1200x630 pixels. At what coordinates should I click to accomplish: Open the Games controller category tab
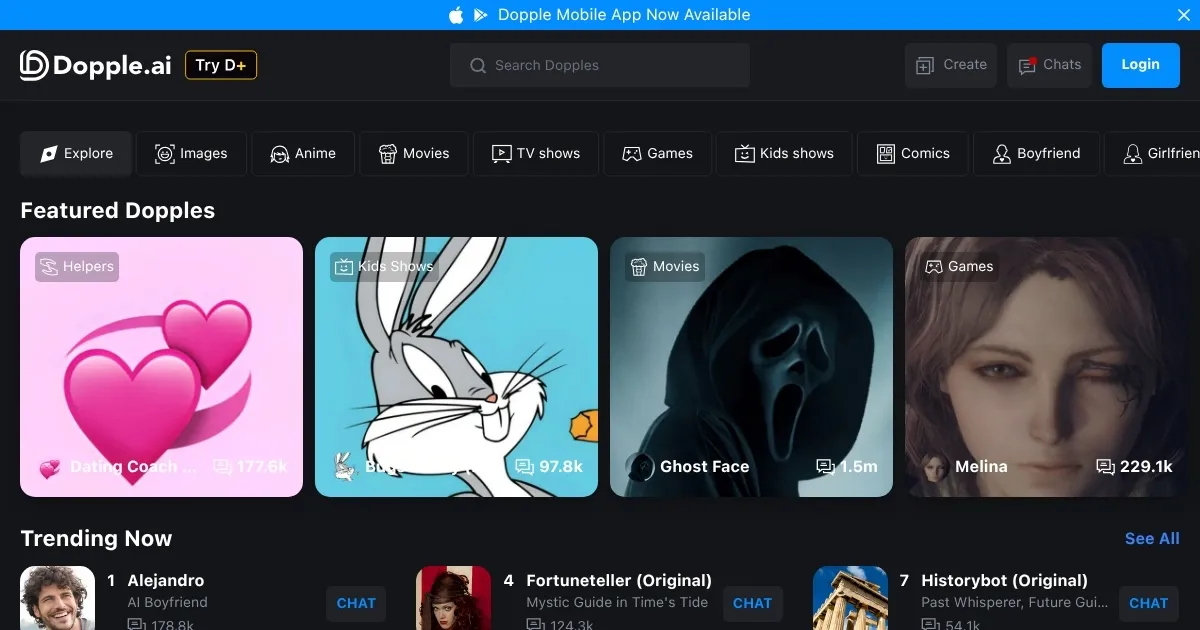coord(657,153)
